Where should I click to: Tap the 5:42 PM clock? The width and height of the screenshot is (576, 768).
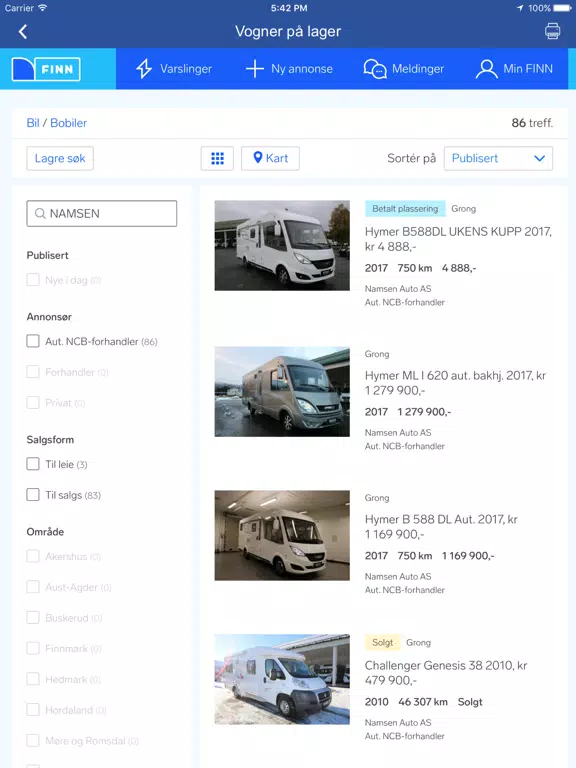coord(289,8)
